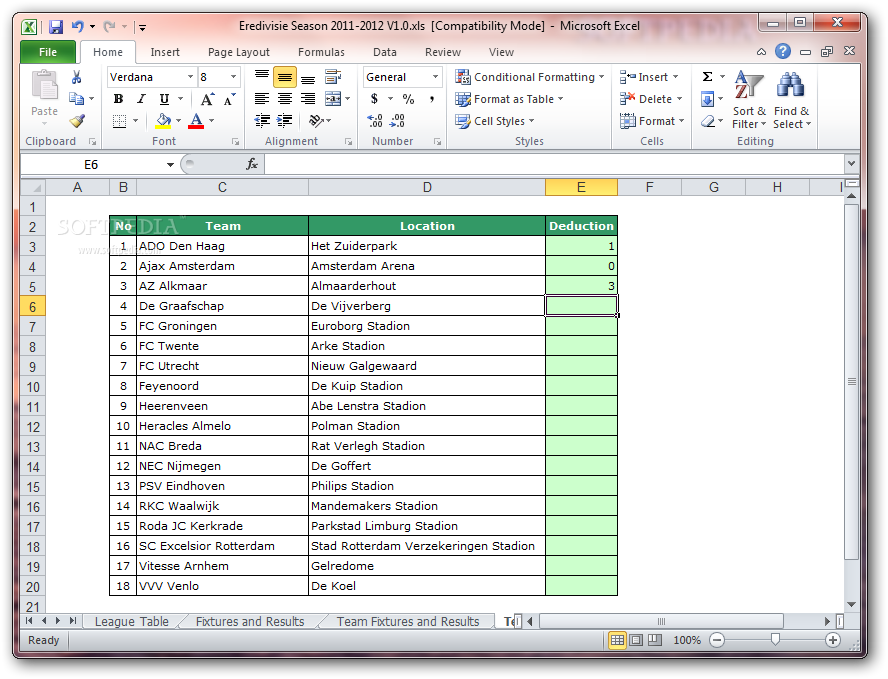888x679 pixels.
Task: Decrease indent of cell content
Action: (x=262, y=121)
